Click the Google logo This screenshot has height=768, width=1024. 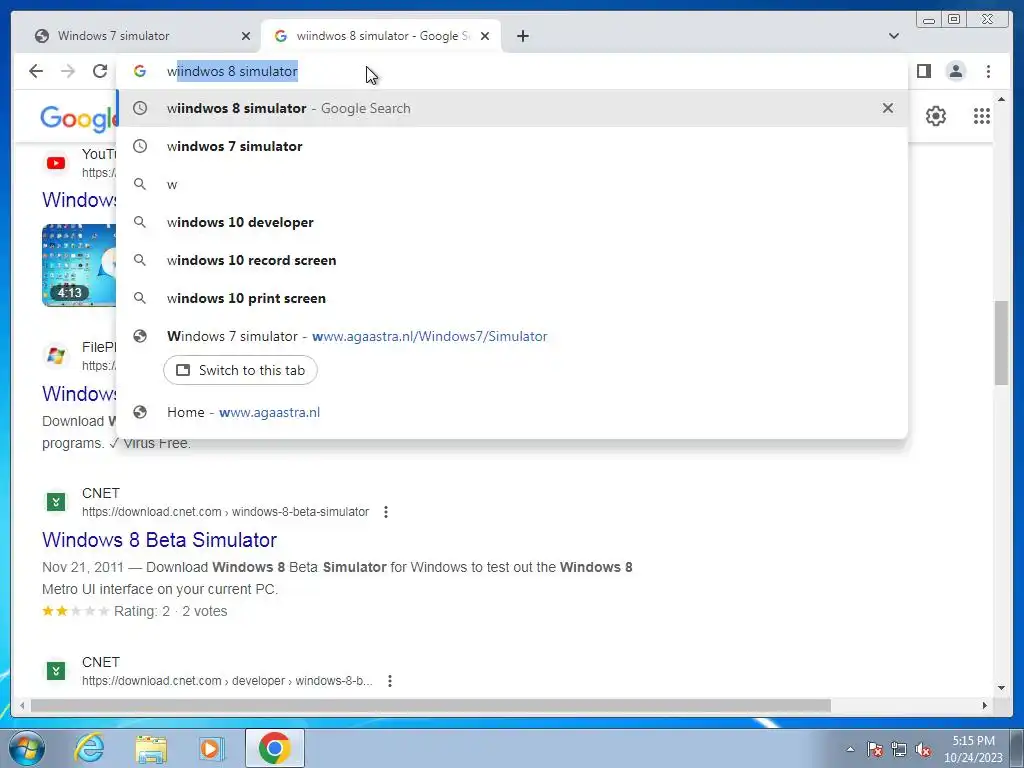[x=78, y=118]
